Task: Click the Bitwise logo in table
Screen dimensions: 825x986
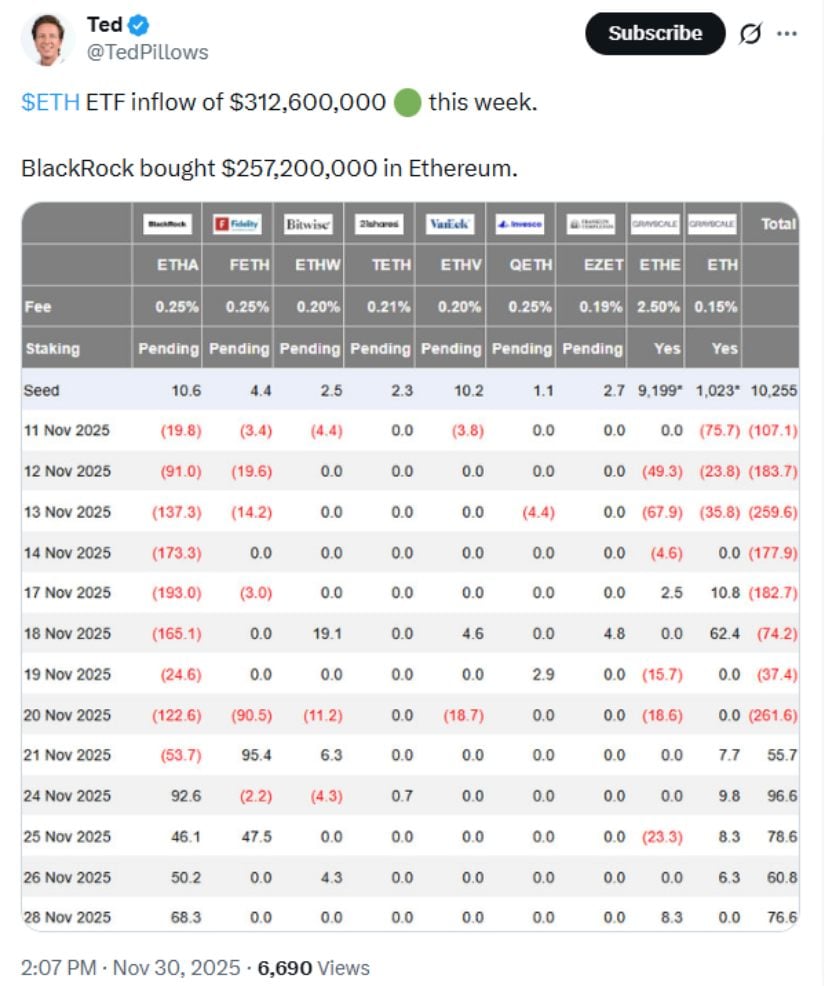Action: pyautogui.click(x=307, y=225)
